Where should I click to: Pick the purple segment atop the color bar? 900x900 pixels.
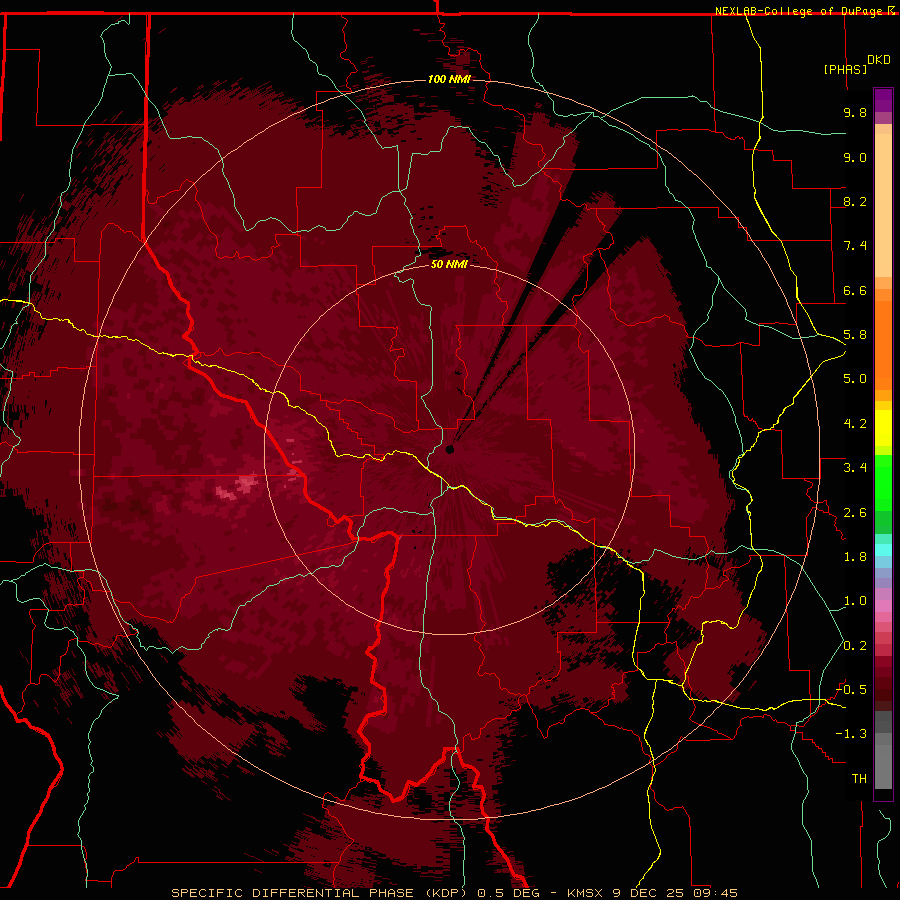(883, 100)
